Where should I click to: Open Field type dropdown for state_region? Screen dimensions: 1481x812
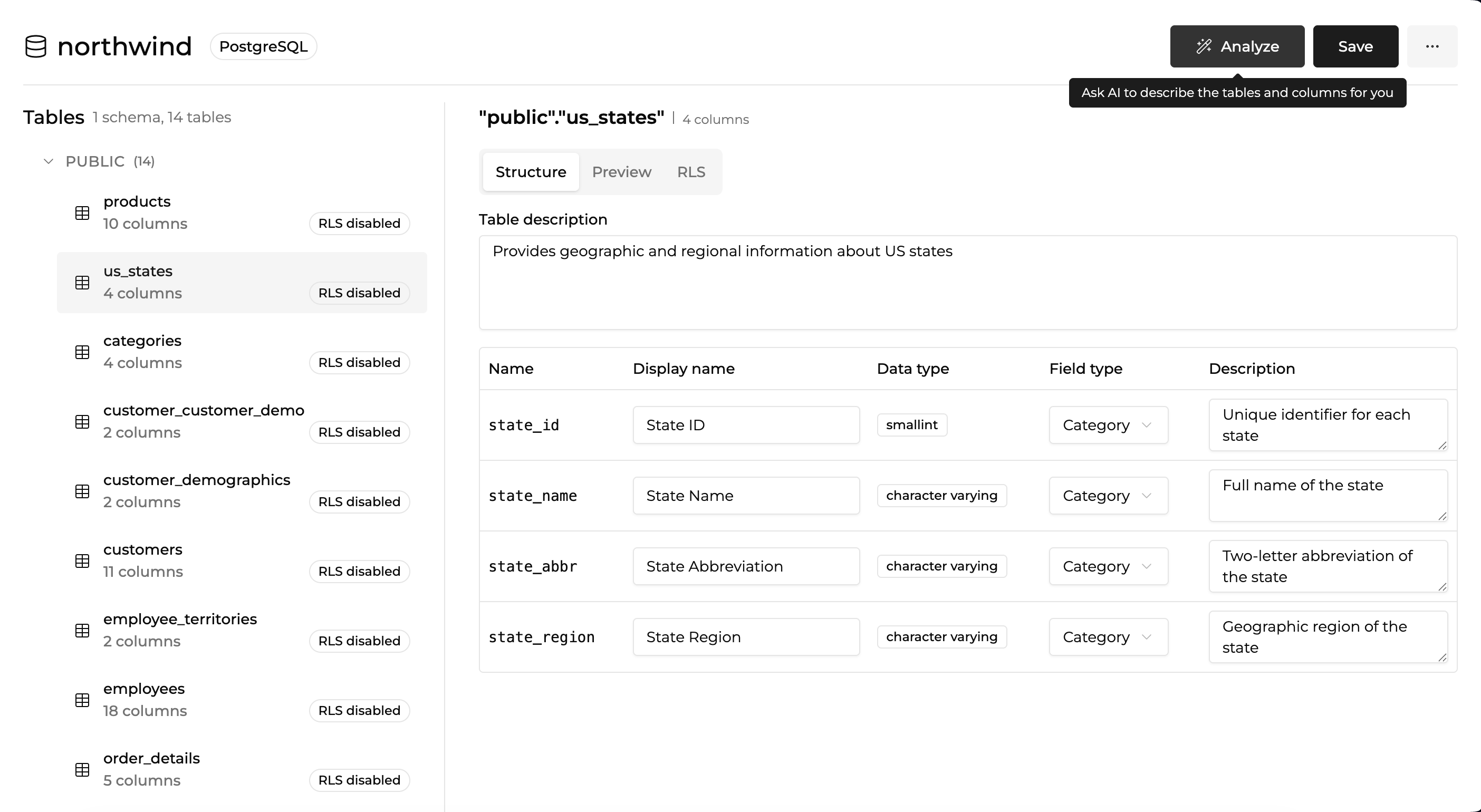1108,637
